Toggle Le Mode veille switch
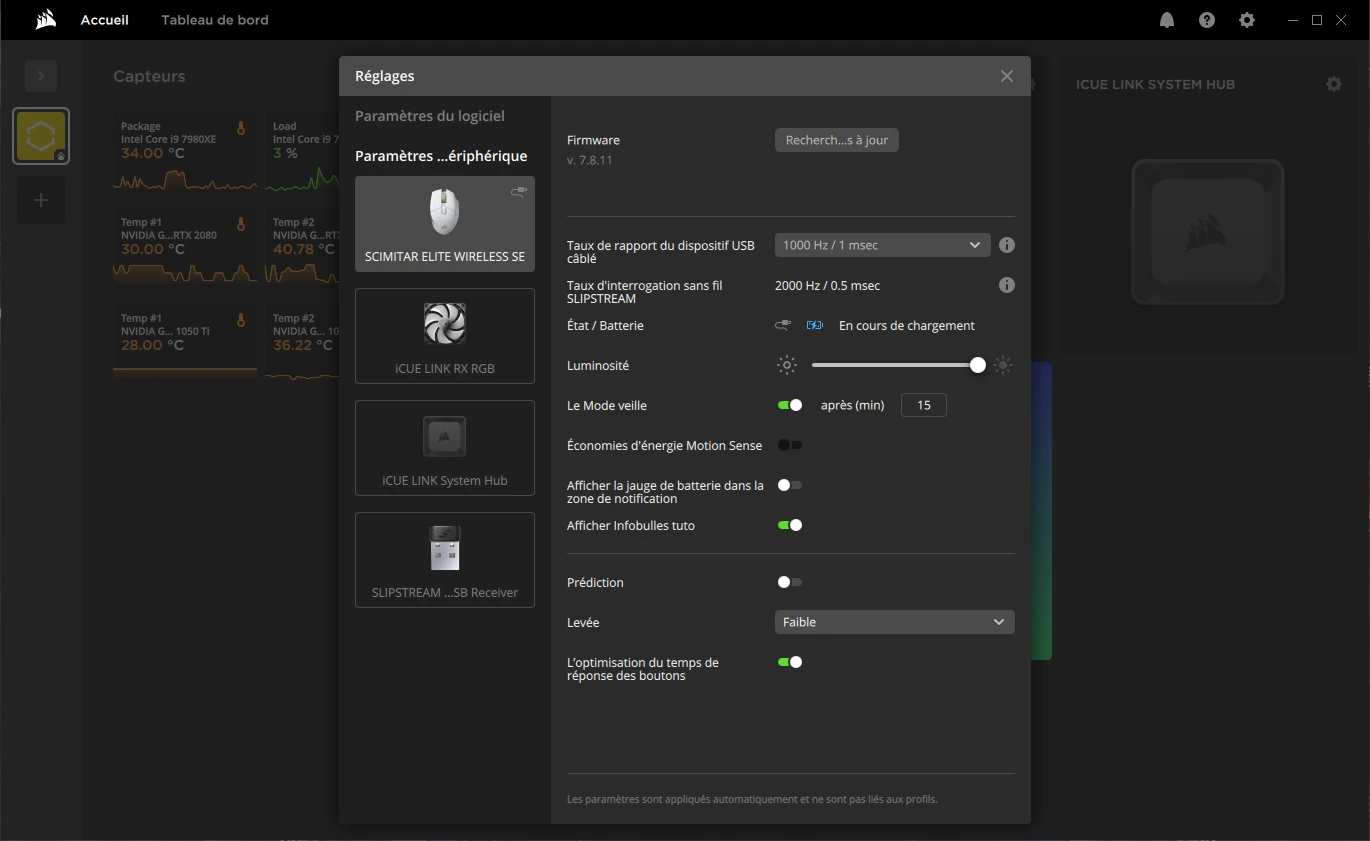1370x841 pixels. coord(790,405)
